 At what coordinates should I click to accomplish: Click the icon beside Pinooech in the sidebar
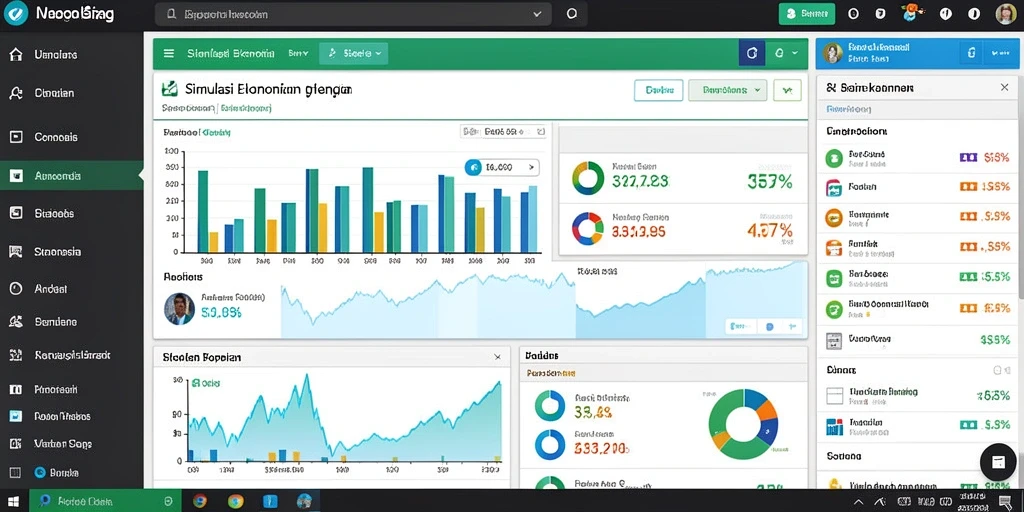pyautogui.click(x=16, y=390)
